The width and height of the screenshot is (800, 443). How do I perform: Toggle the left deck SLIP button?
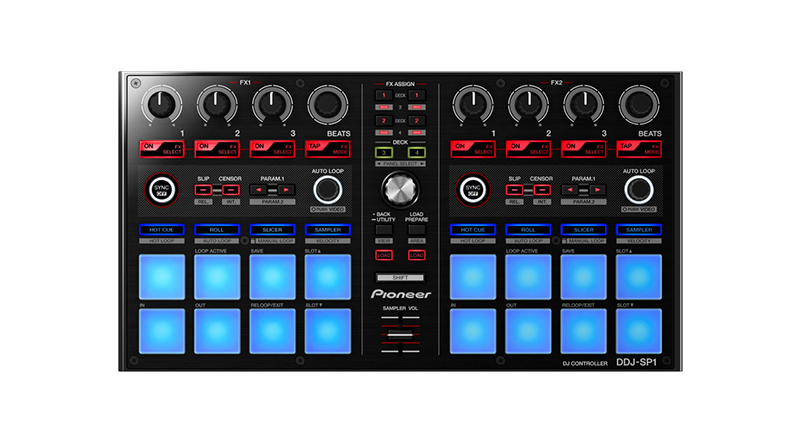tap(203, 190)
